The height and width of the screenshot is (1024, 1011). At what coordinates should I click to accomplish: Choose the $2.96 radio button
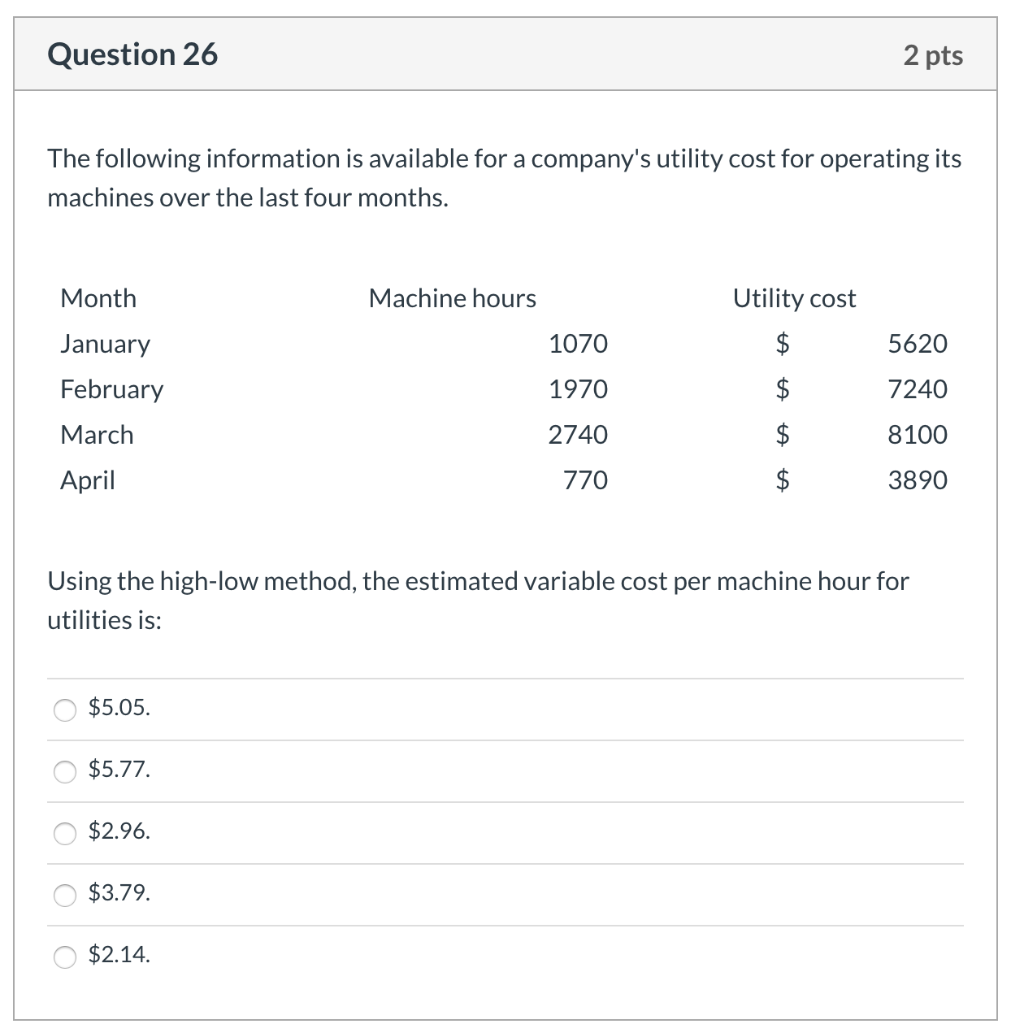[x=65, y=833]
